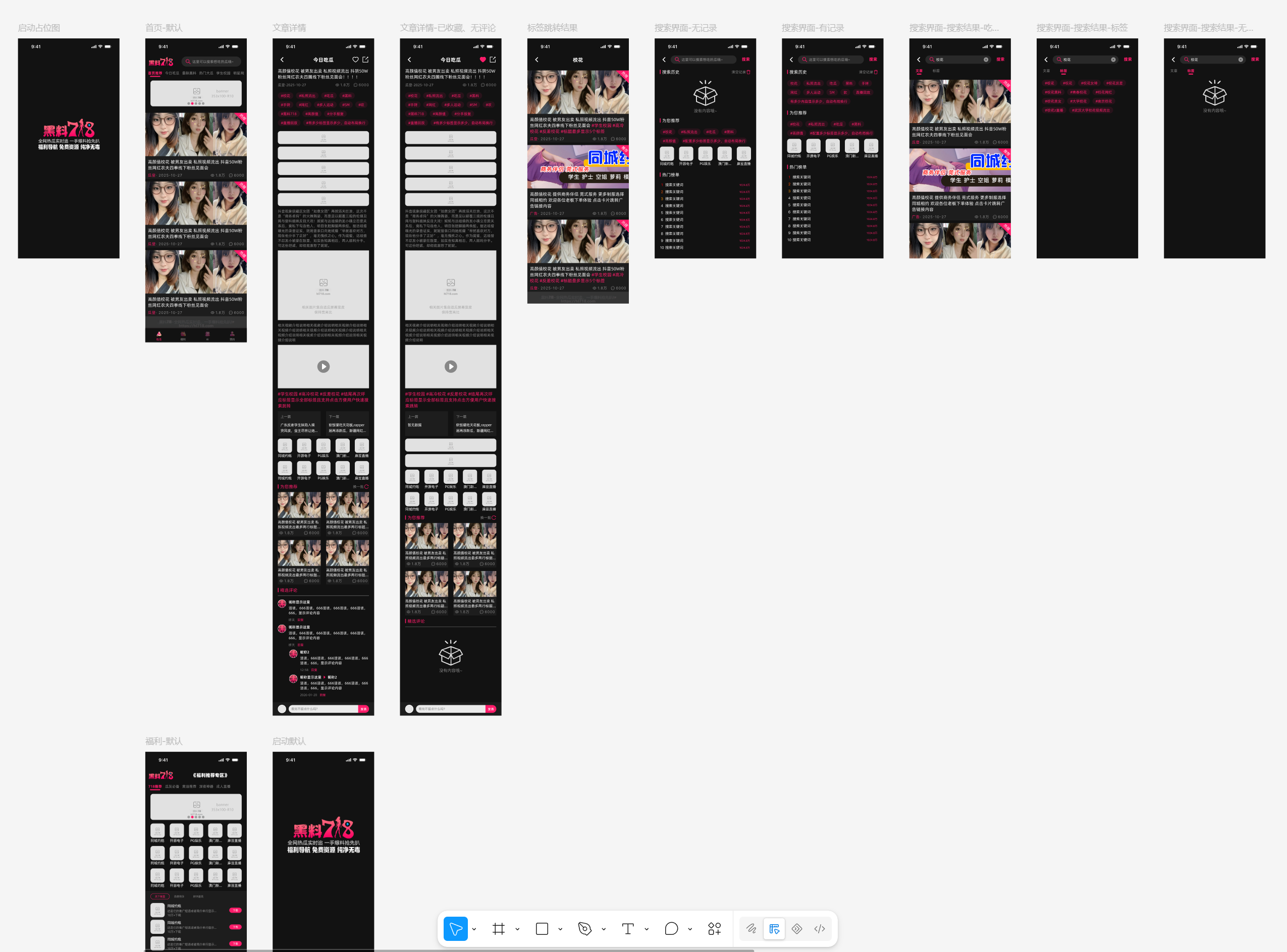This screenshot has height=952, width=1287.
Task: Click the back arrow in 文章详情 frame
Action: coord(282,60)
